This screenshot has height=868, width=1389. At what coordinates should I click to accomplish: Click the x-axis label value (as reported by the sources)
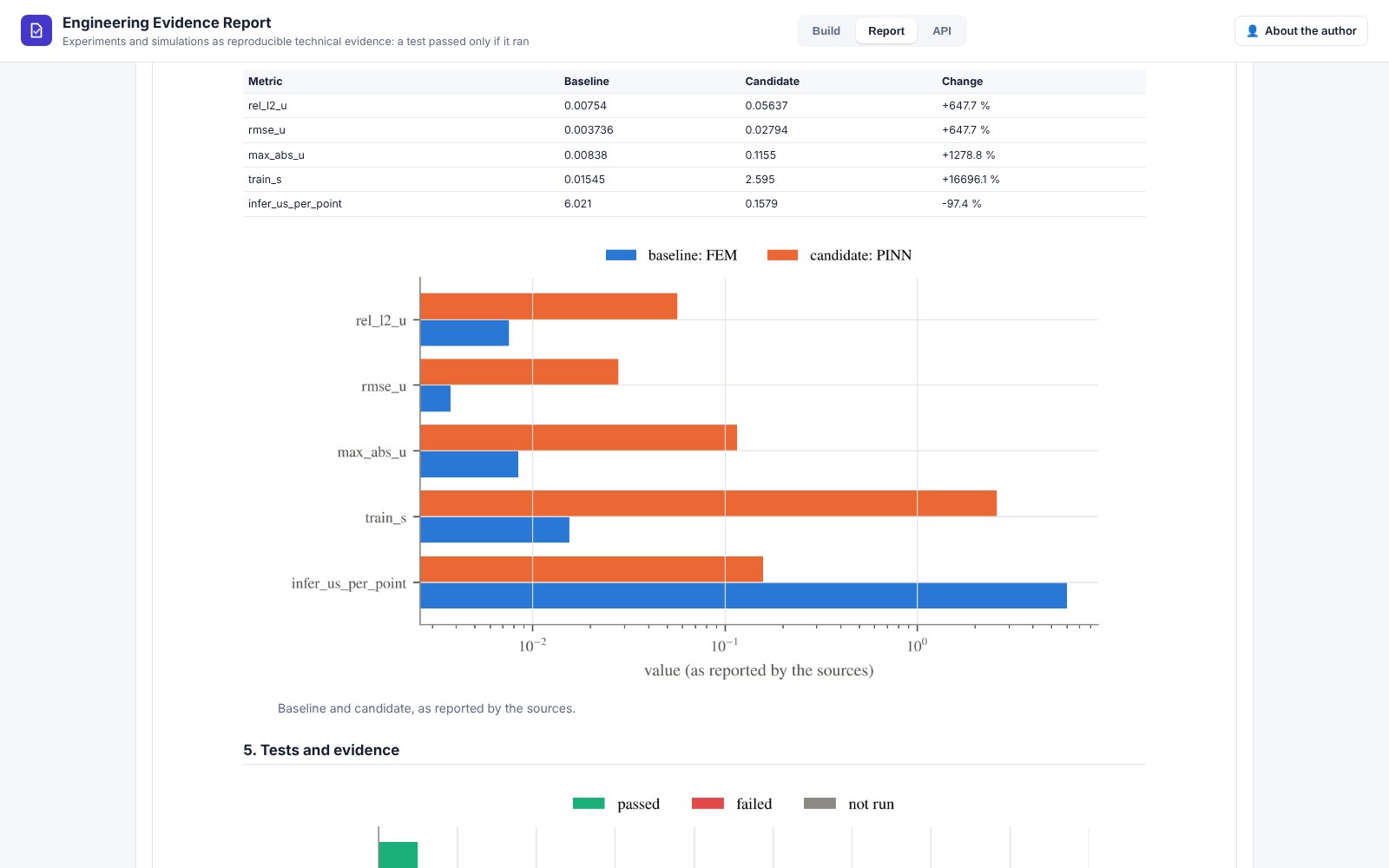click(x=759, y=670)
